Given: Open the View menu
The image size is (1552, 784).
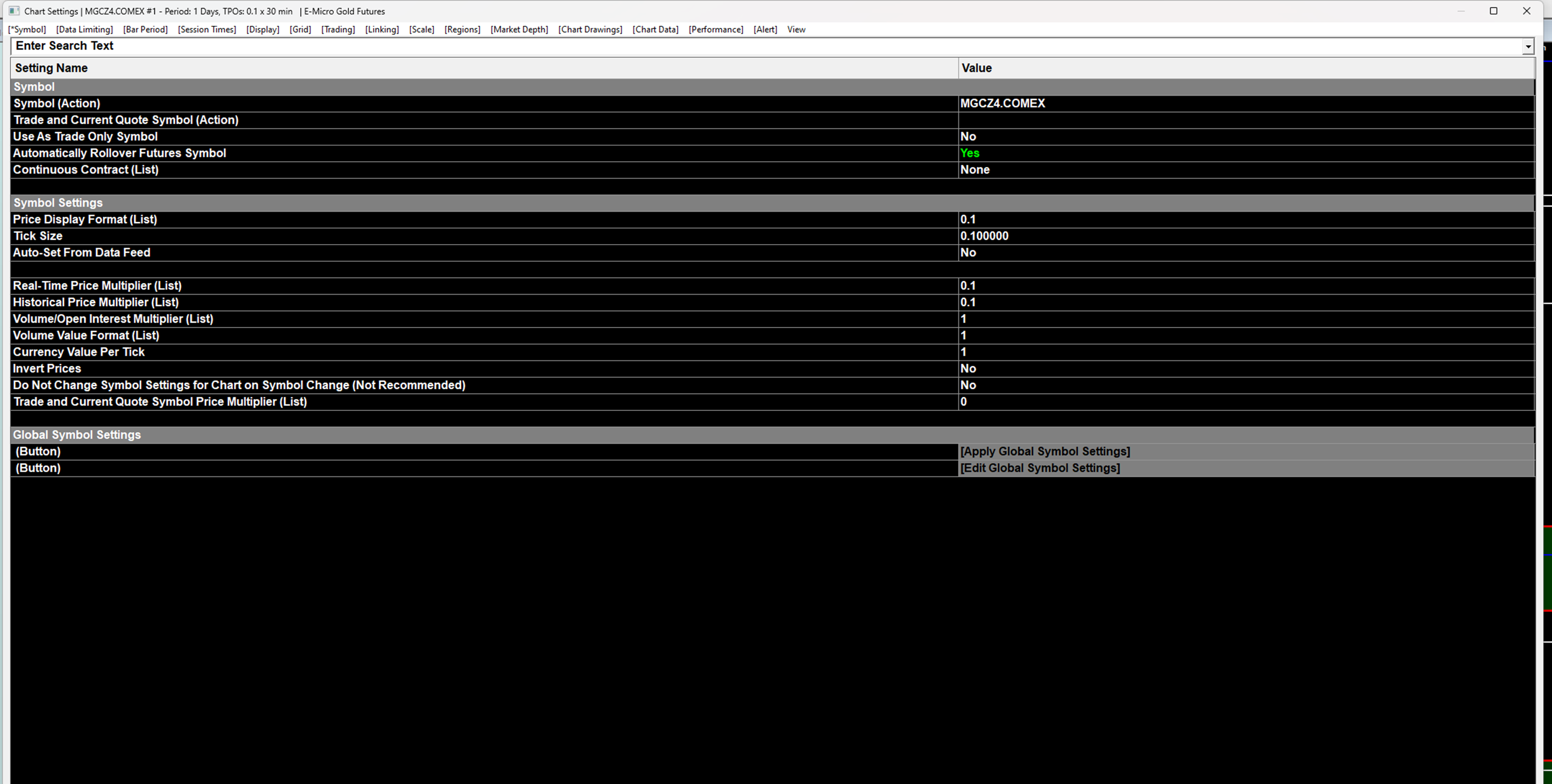Looking at the screenshot, I should 796,30.
